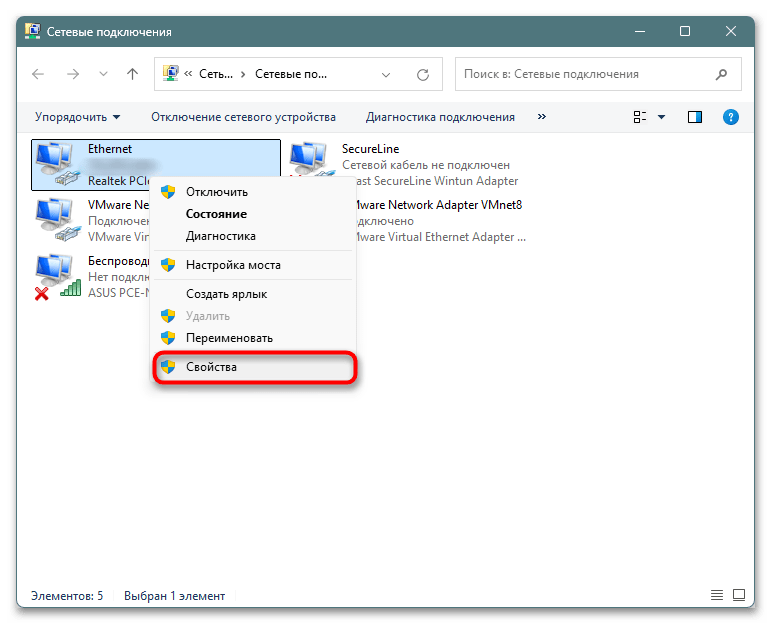
Task: Click the shield icon next to Свойства
Action: 168,367
